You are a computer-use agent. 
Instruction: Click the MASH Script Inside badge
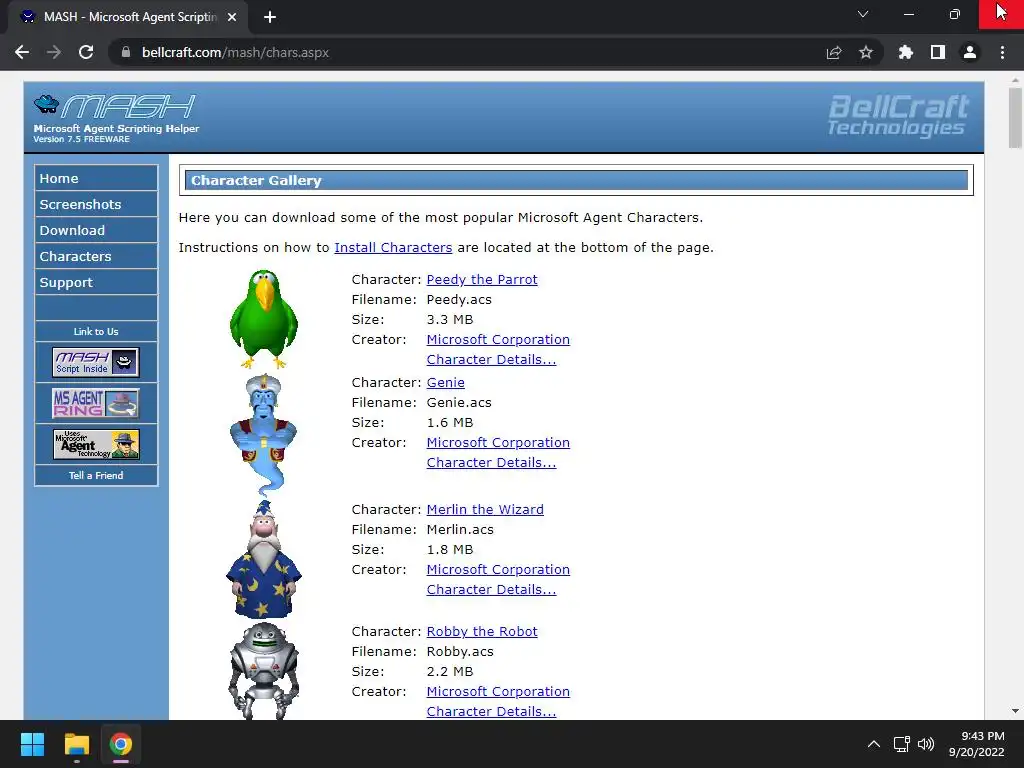(96, 362)
